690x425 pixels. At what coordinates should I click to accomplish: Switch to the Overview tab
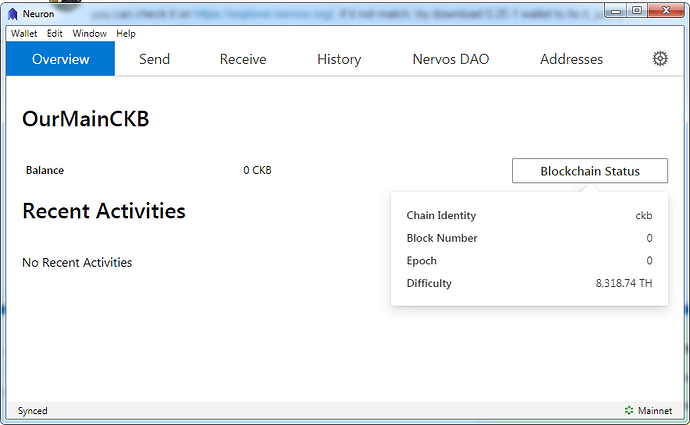click(x=61, y=59)
